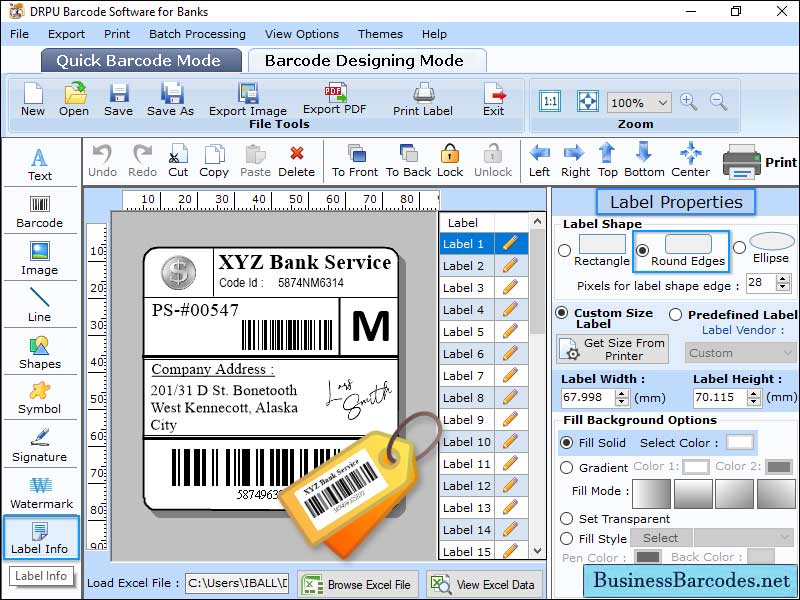Select Label 5 from the label list
Screen dimensions: 800x600
coord(464,332)
